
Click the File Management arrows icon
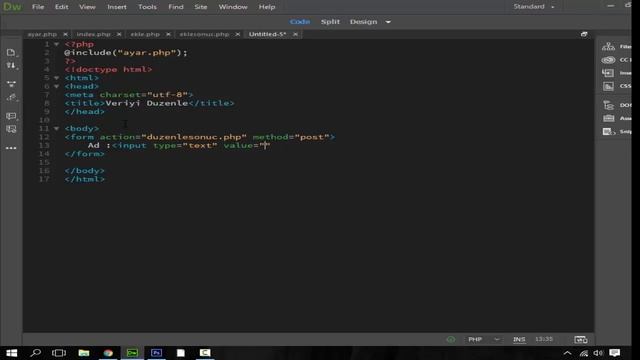[11, 66]
